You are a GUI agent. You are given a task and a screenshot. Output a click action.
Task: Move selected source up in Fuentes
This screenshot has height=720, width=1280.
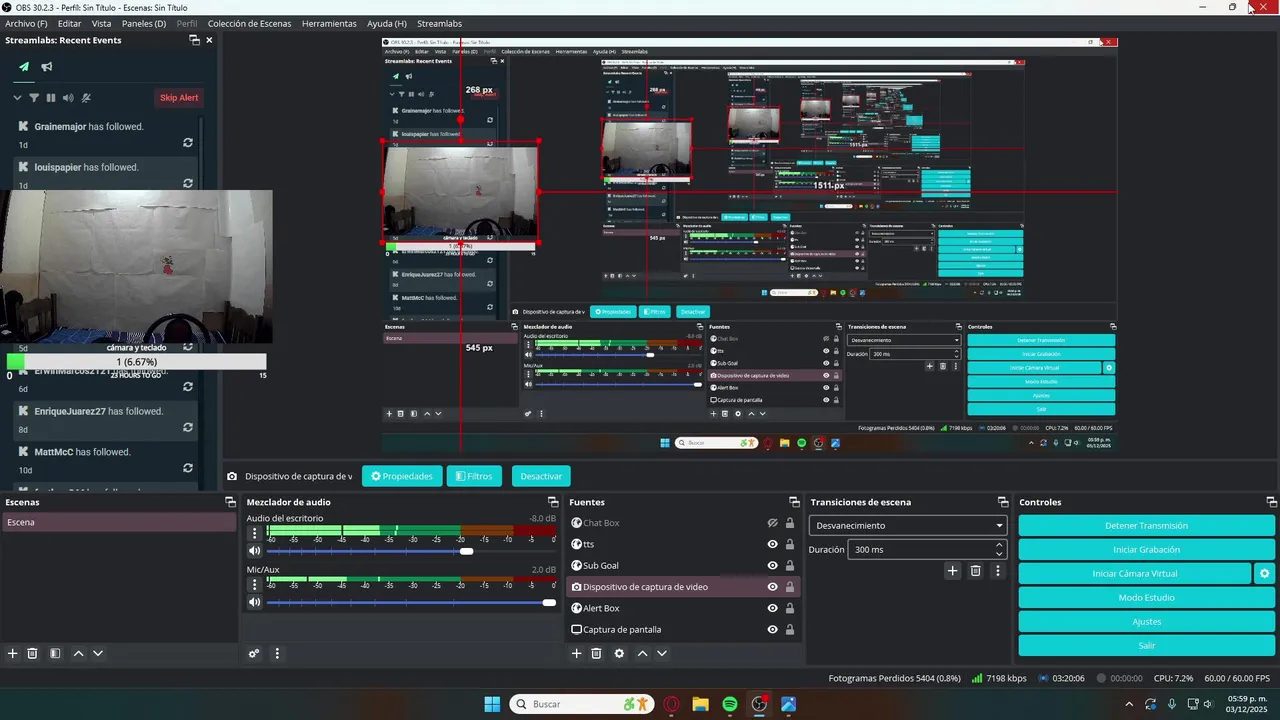(642, 653)
